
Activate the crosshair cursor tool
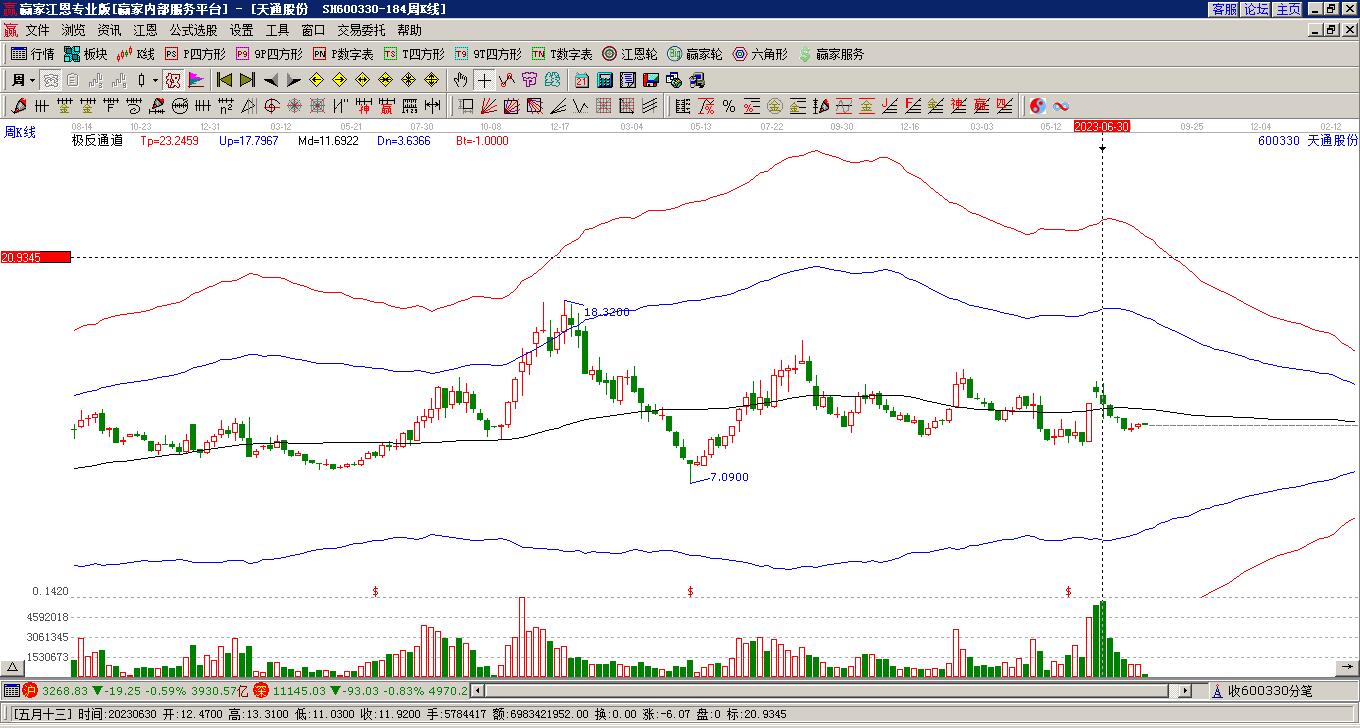484,80
